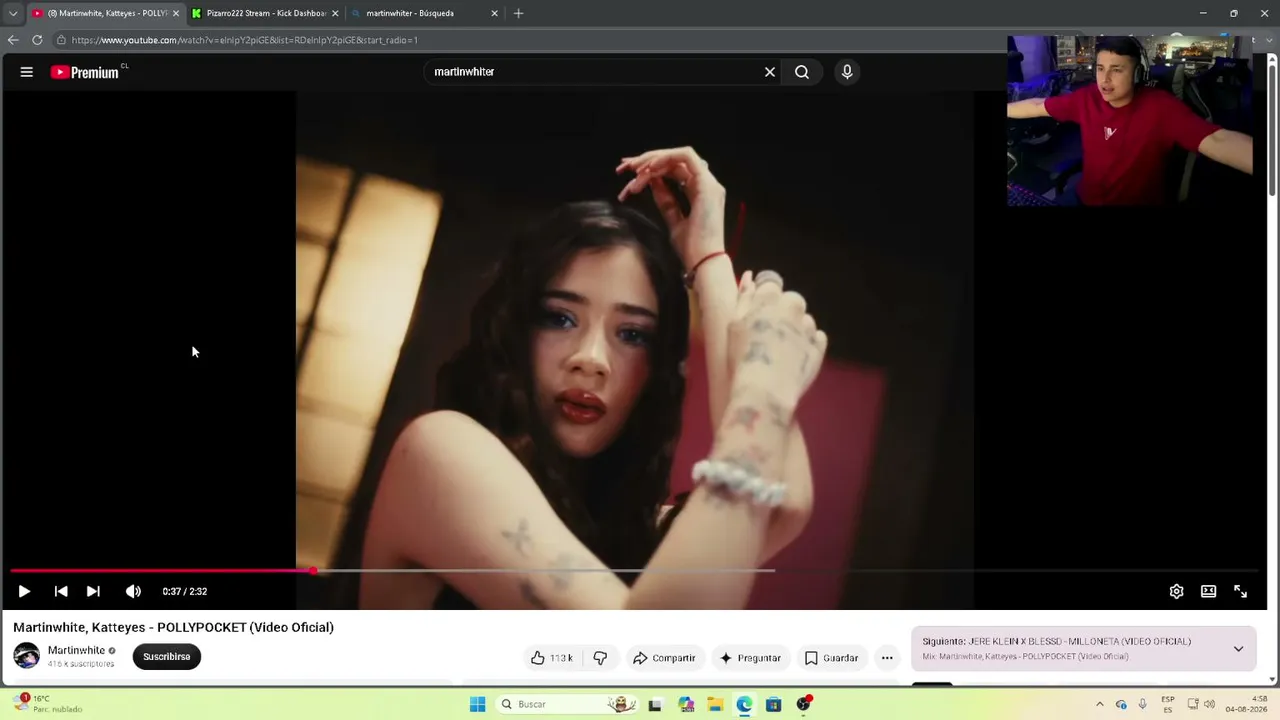Image resolution: width=1280 pixels, height=720 pixels.
Task: Click the streamer webcam overlay
Action: coord(1129,121)
